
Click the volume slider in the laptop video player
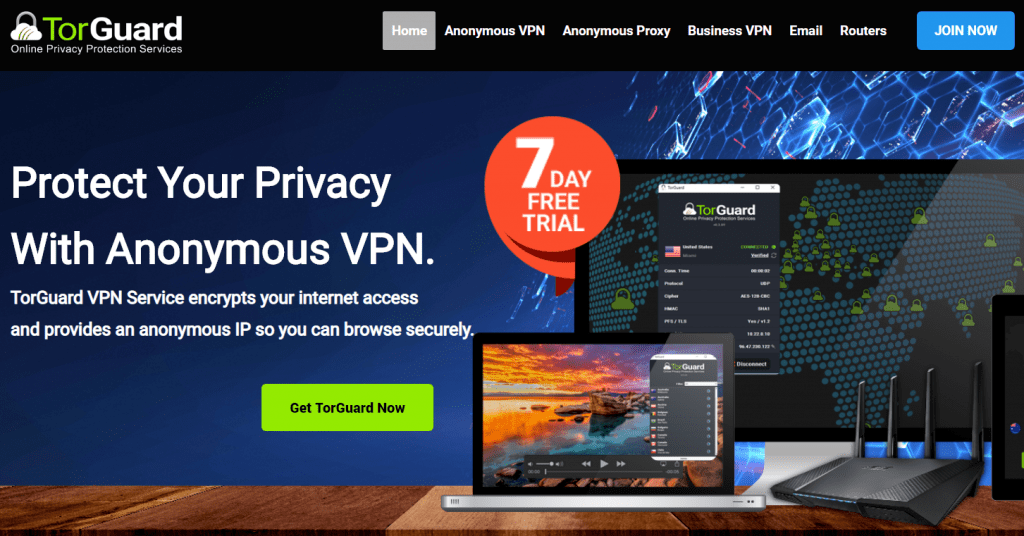point(547,464)
